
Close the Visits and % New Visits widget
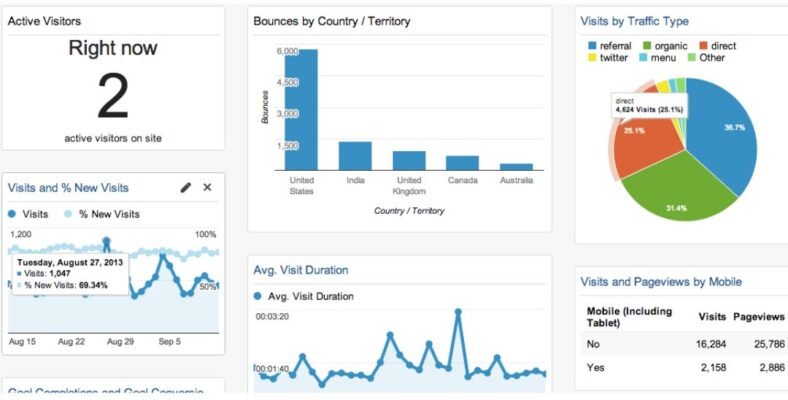coord(207,187)
